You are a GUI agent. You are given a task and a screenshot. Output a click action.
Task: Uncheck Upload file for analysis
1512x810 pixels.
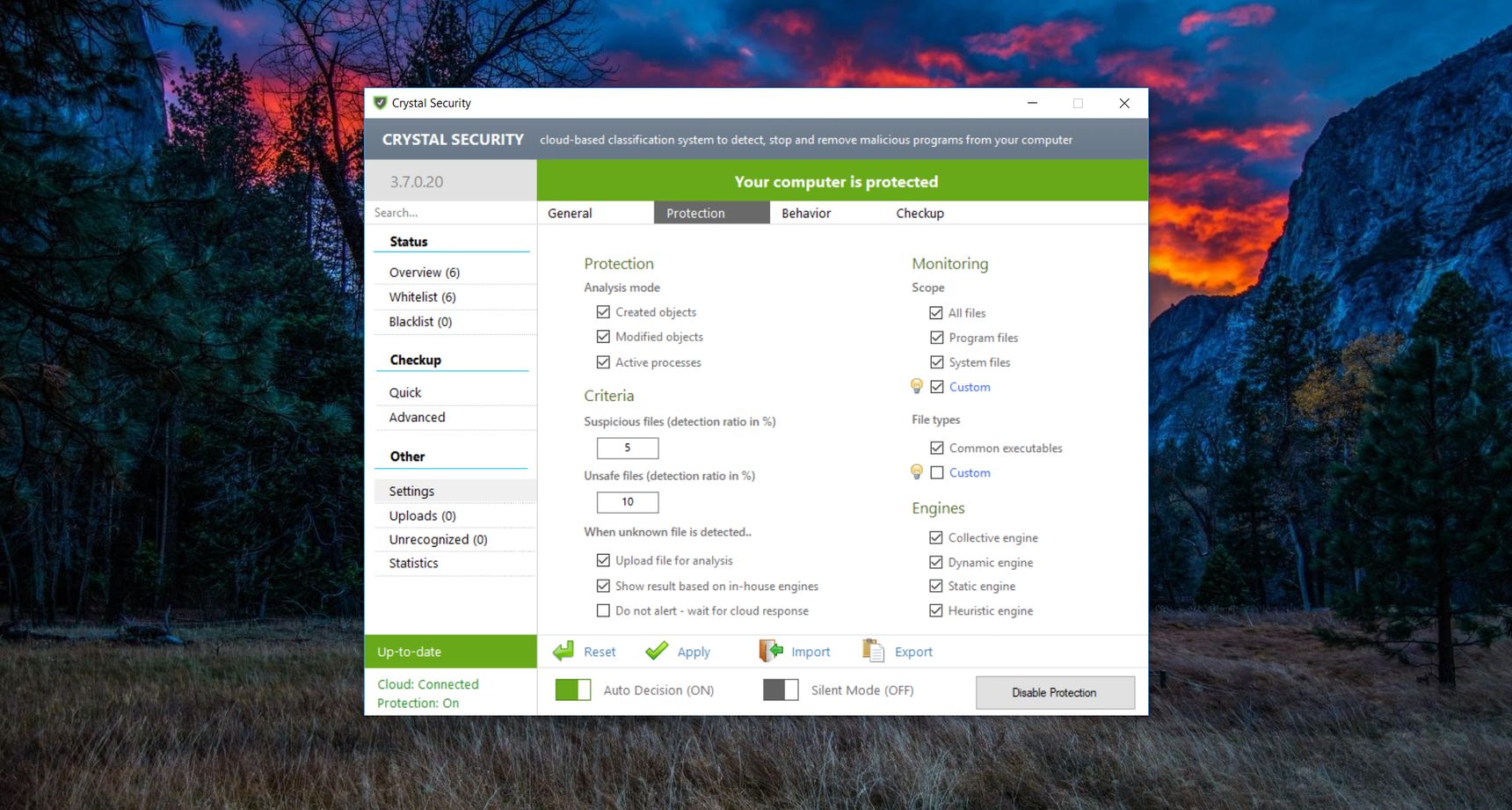603,560
